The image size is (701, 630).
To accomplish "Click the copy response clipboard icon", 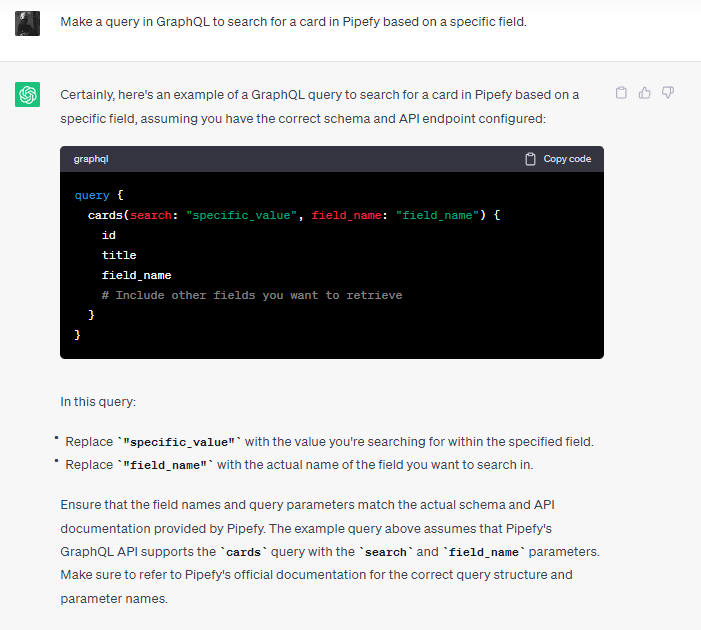I will pos(621,93).
